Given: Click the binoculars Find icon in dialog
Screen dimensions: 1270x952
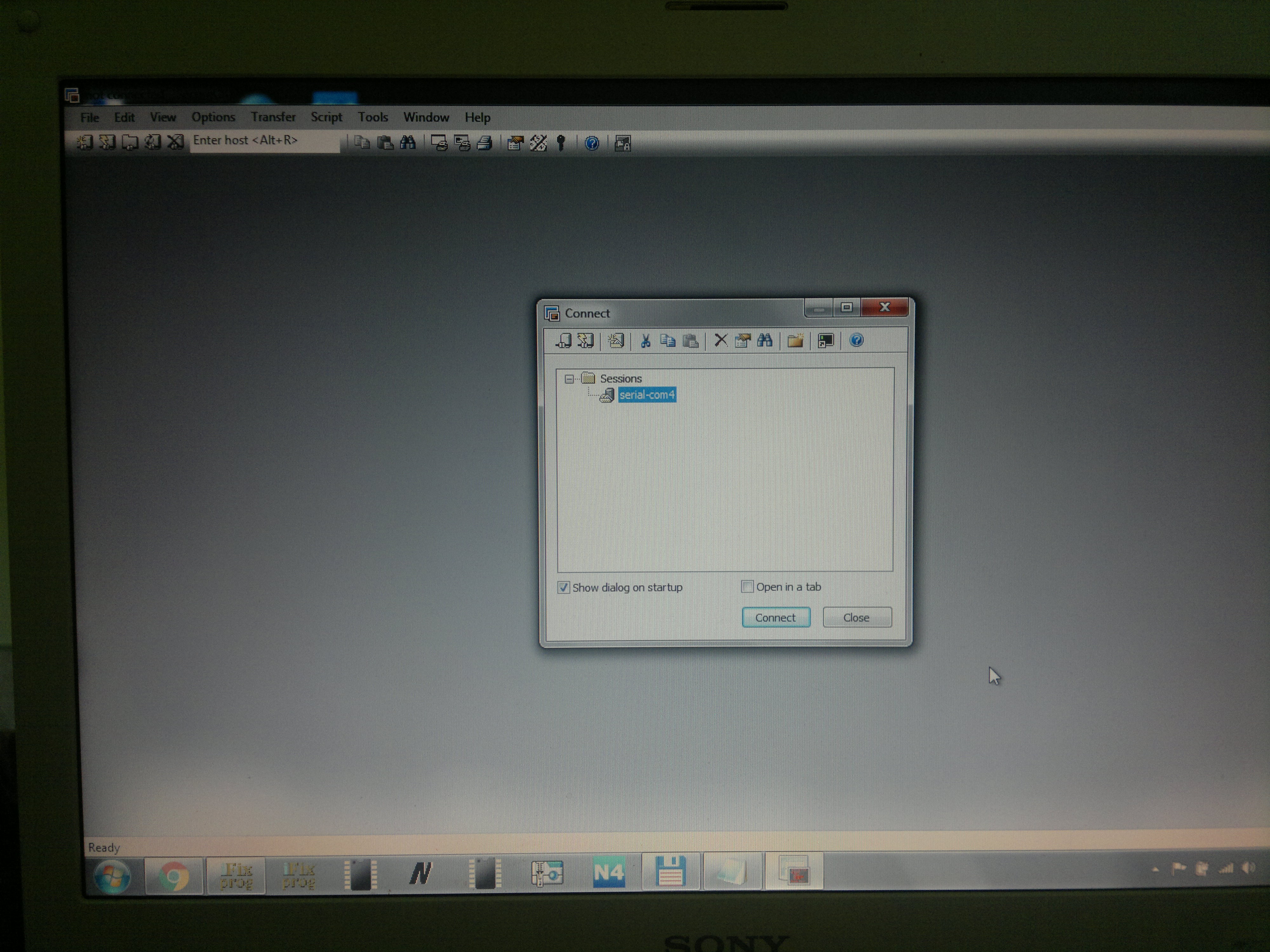Looking at the screenshot, I should (765, 341).
